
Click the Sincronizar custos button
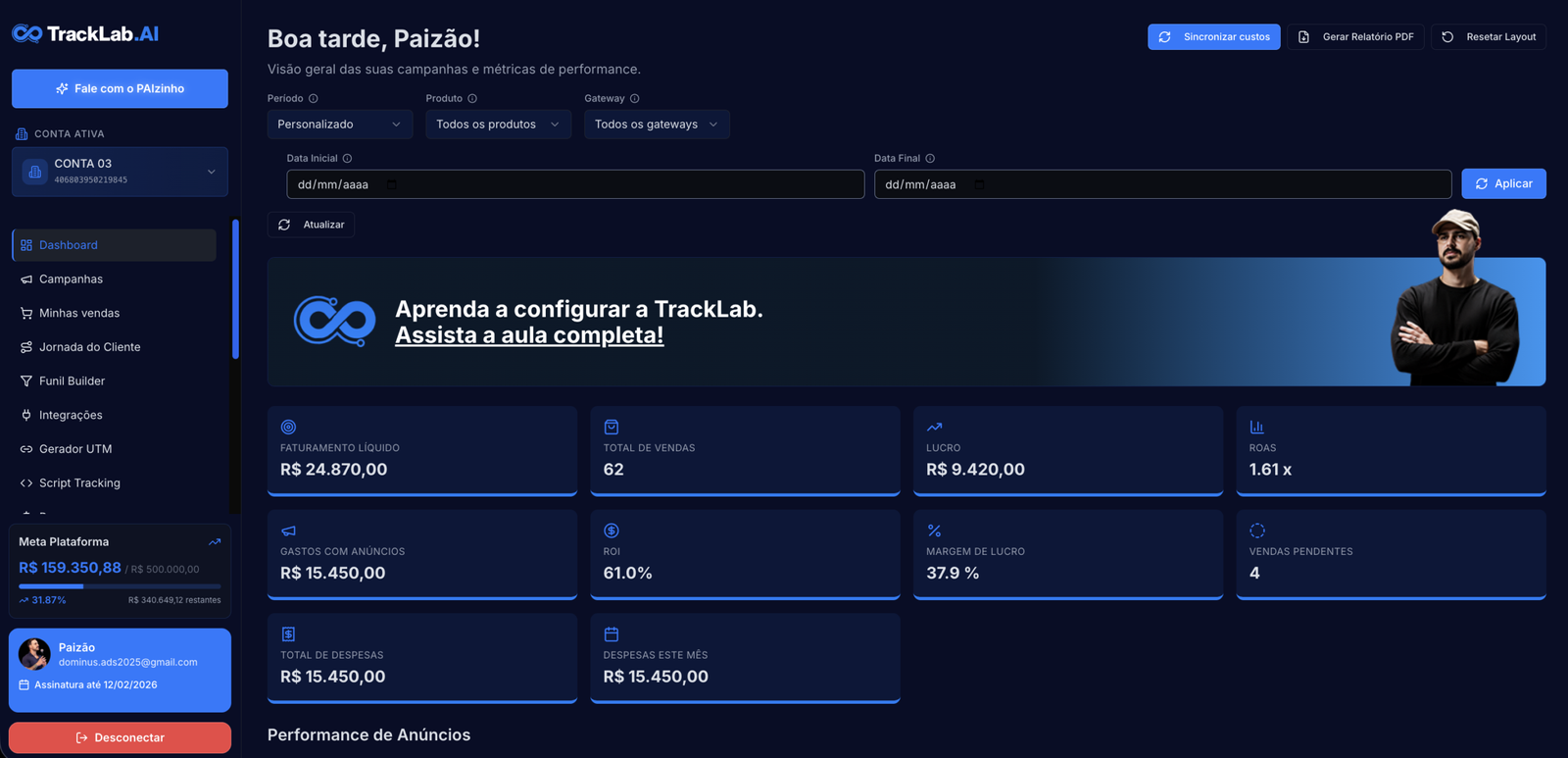[x=1213, y=37]
